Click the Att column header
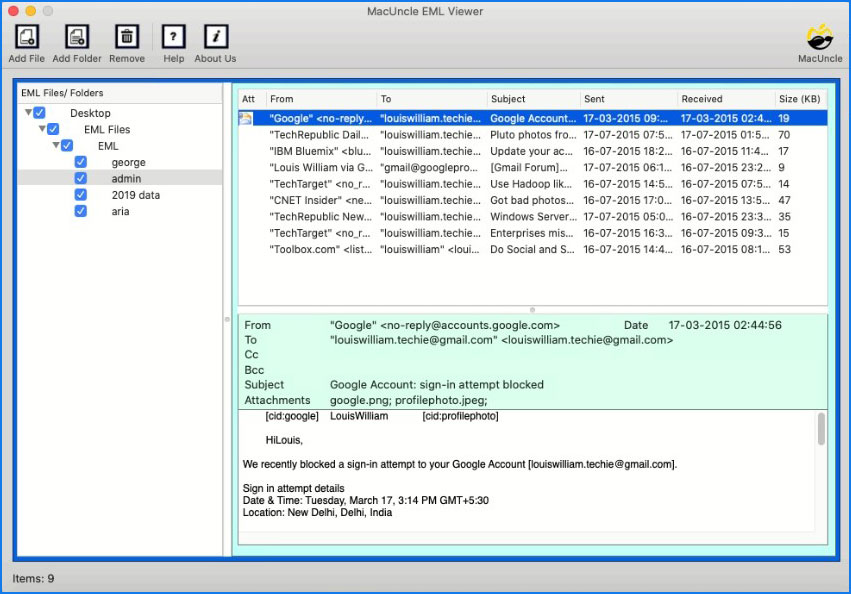 tap(248, 99)
